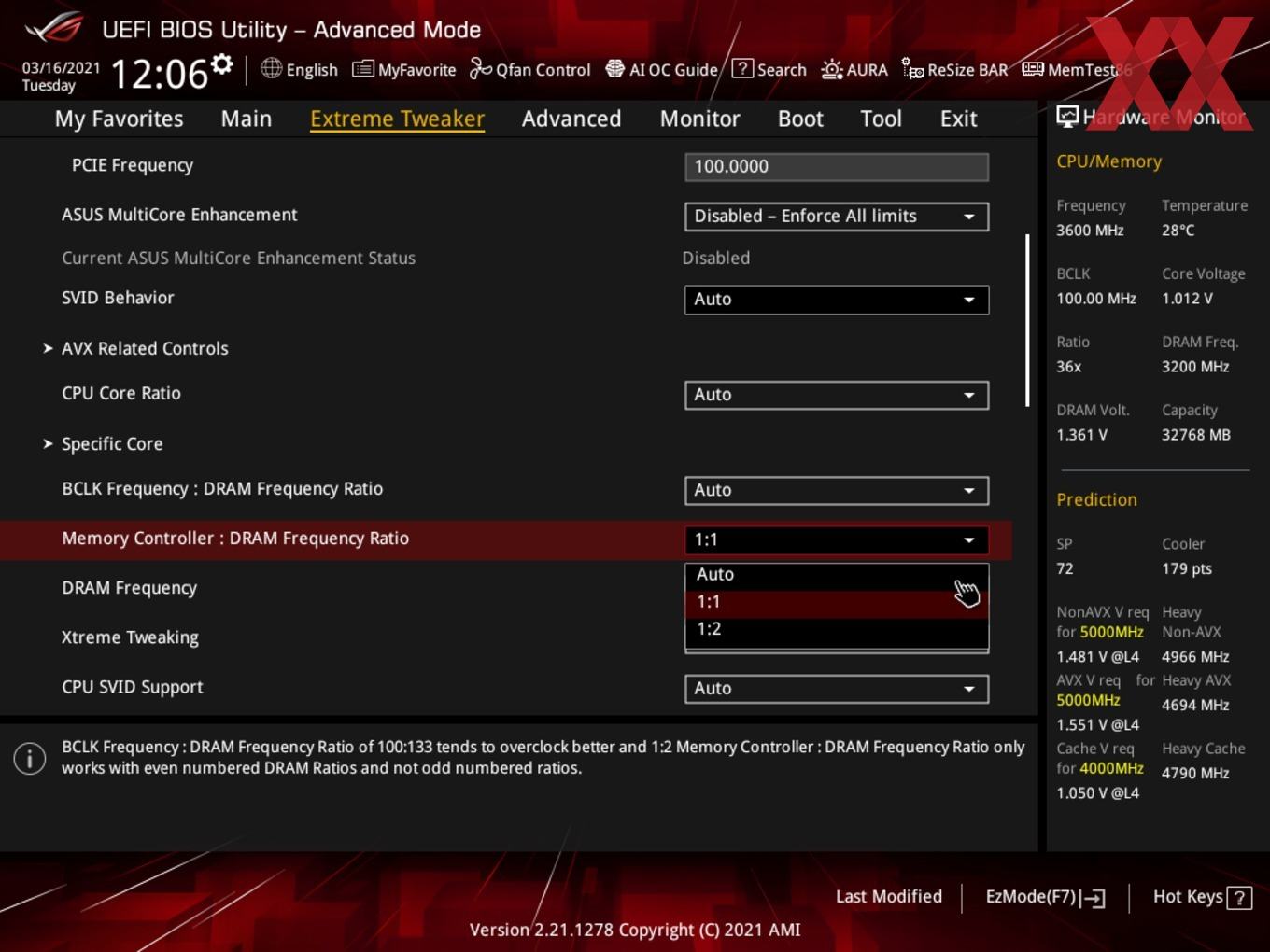Click the Memory Controller : DRAM Frequency Ratio label
This screenshot has height=952, width=1270.
click(x=235, y=539)
